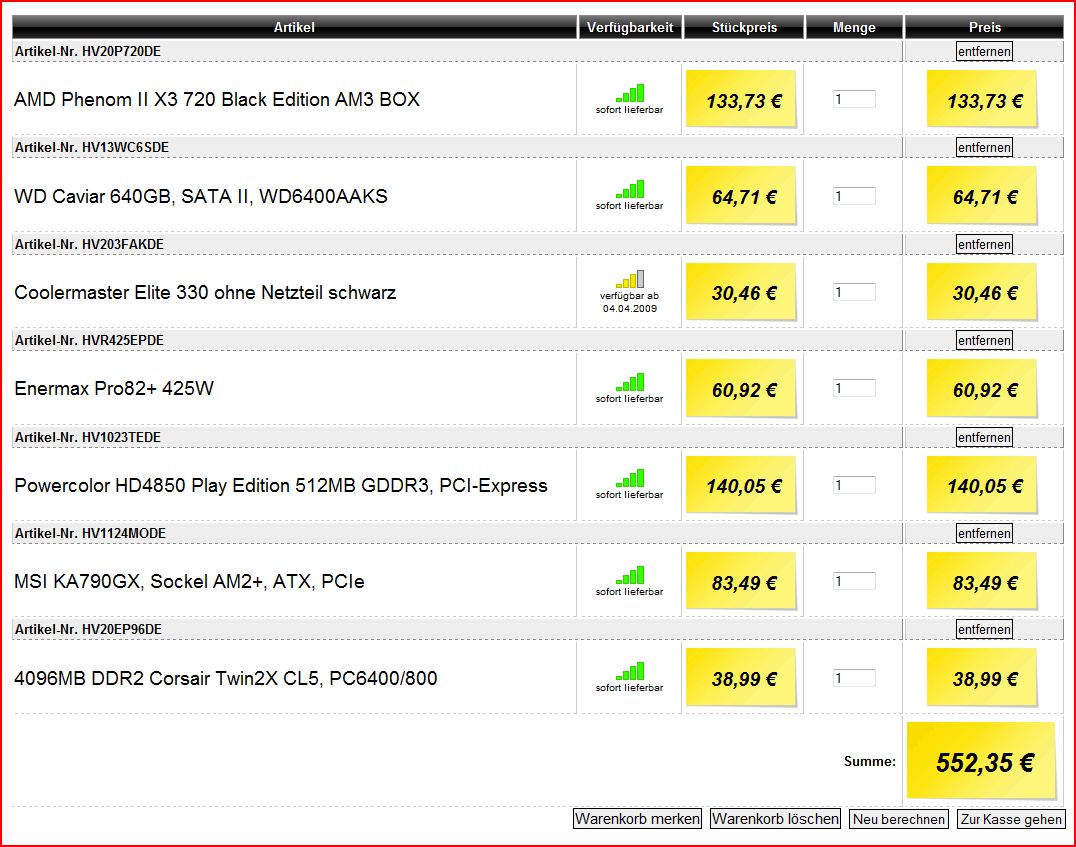
Task: Click AMD Phenom II X3 720 product name
Action: click(x=217, y=100)
